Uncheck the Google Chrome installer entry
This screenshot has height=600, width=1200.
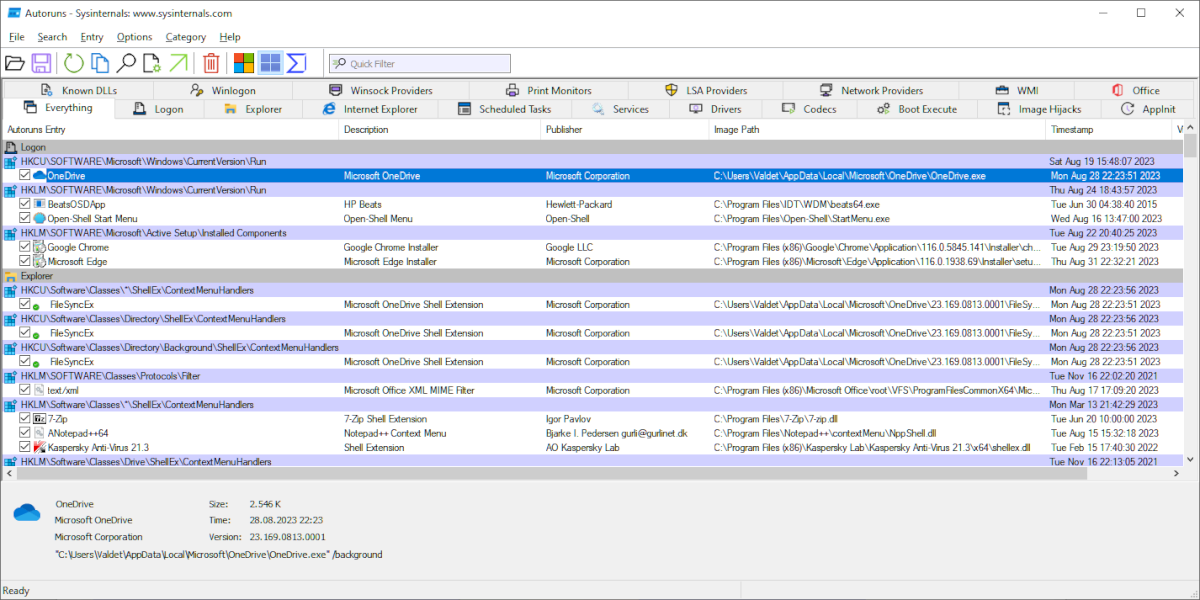(25, 247)
